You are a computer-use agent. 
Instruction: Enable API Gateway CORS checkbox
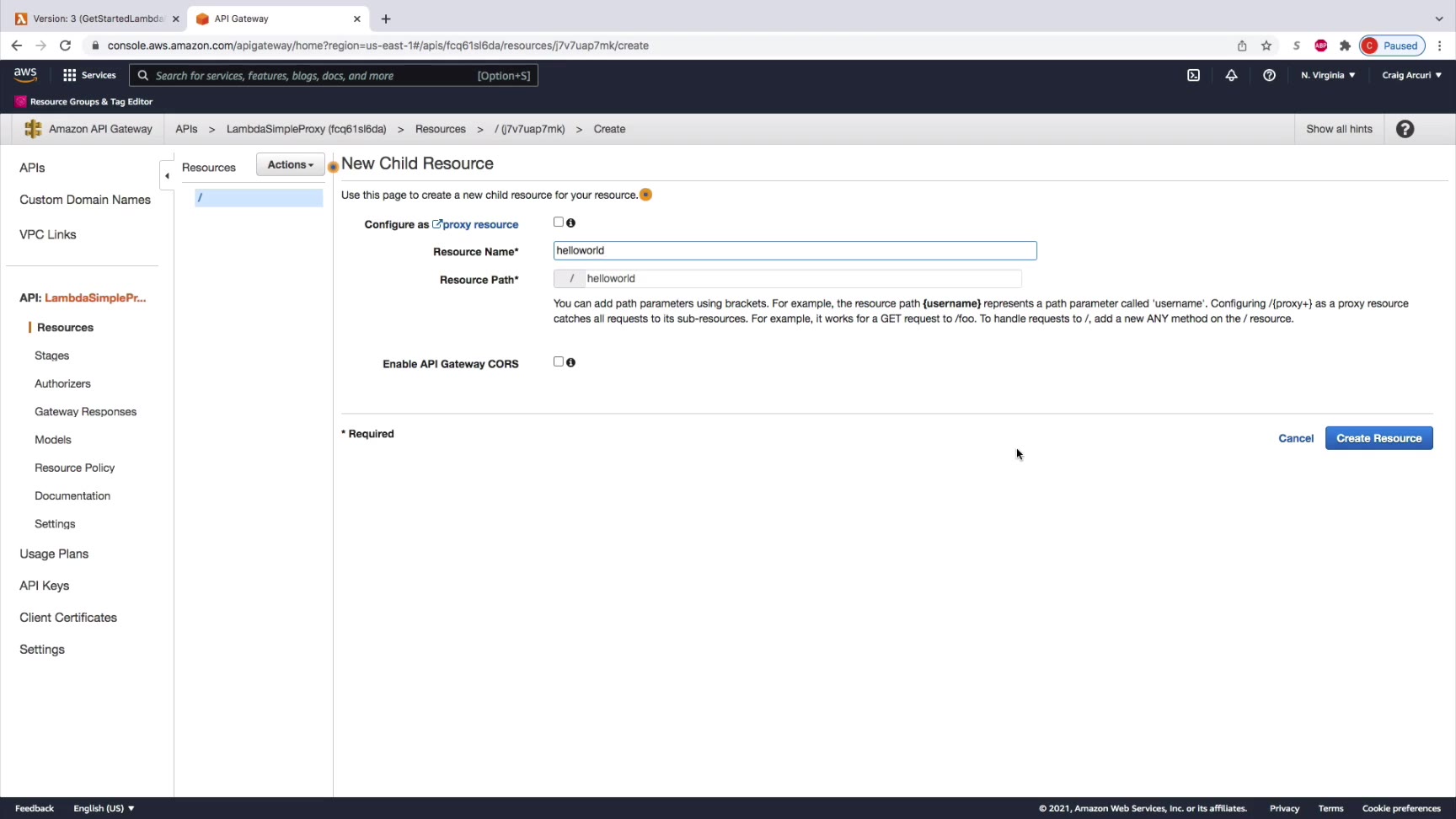[x=558, y=361]
